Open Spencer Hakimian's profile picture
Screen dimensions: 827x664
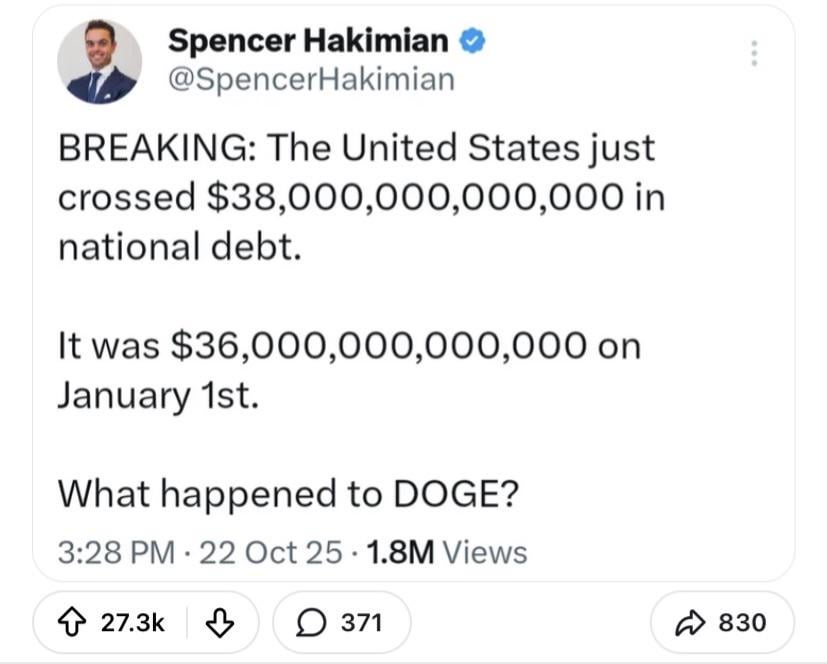coord(100,61)
